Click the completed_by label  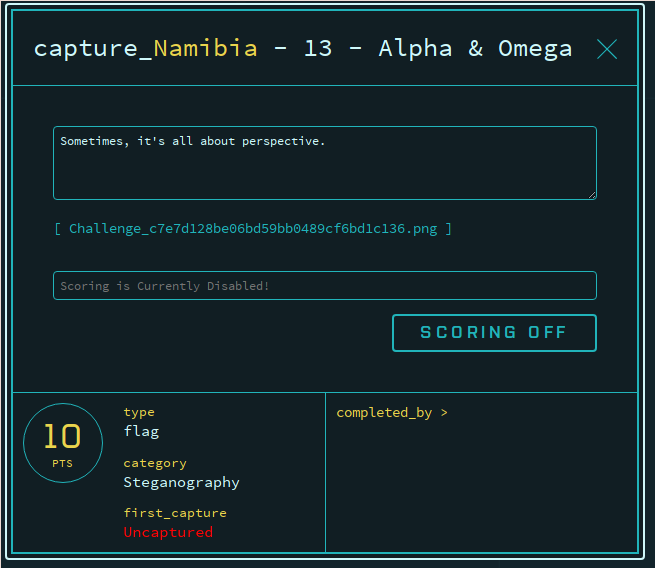[x=384, y=413]
